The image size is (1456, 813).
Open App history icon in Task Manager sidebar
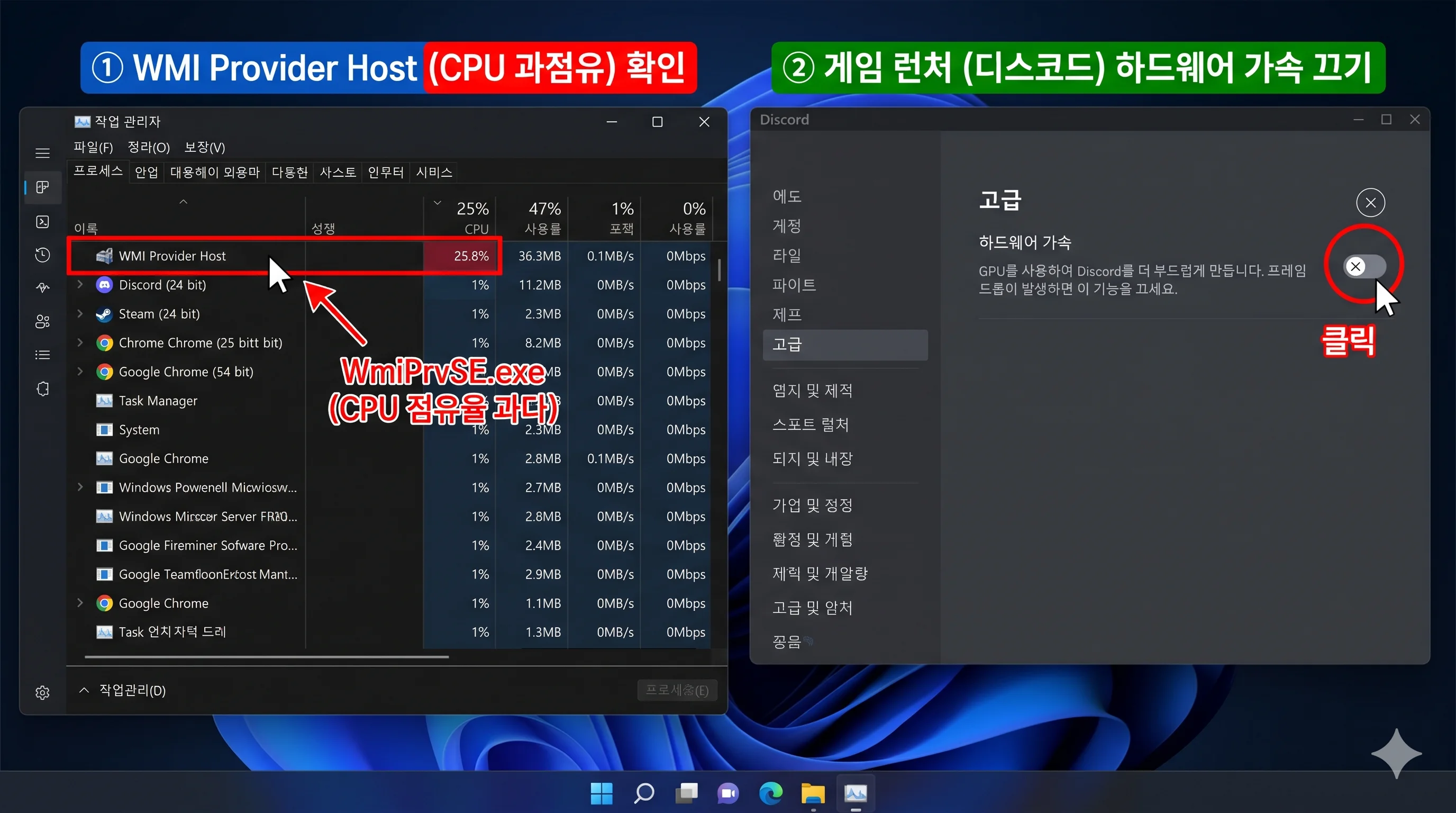coord(42,255)
